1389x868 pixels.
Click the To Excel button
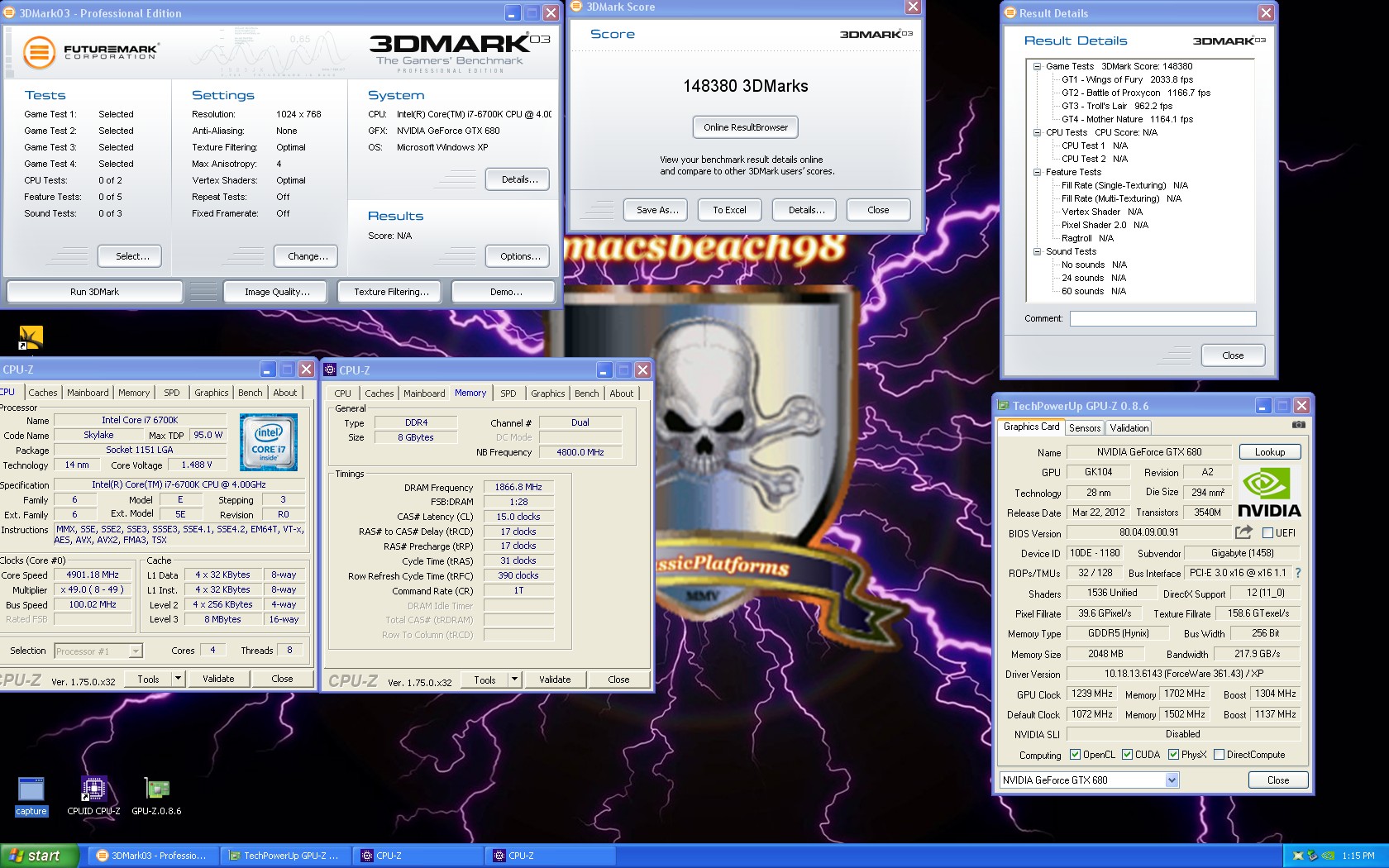pos(729,210)
